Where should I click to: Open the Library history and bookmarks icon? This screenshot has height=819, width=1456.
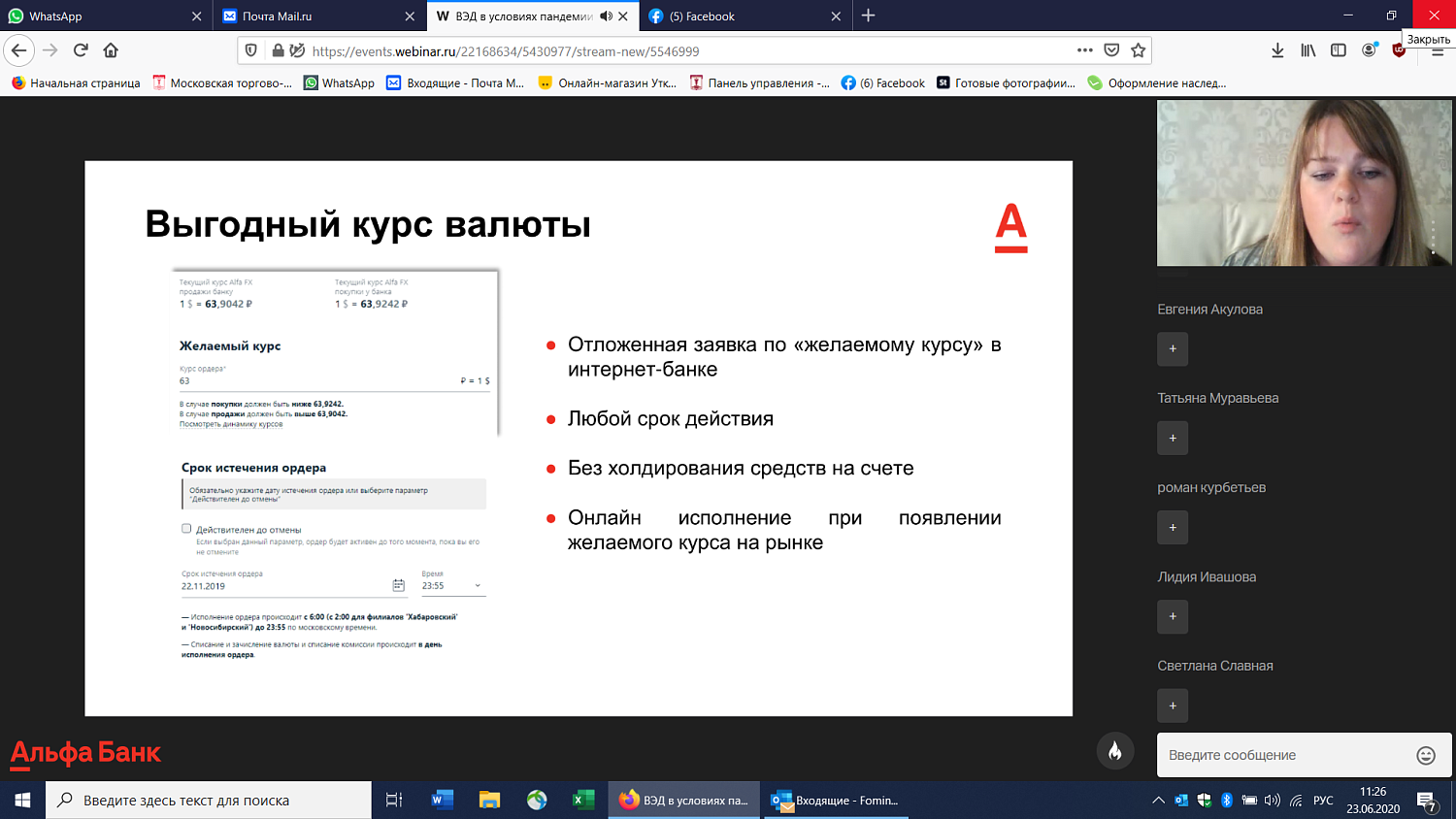1308,50
